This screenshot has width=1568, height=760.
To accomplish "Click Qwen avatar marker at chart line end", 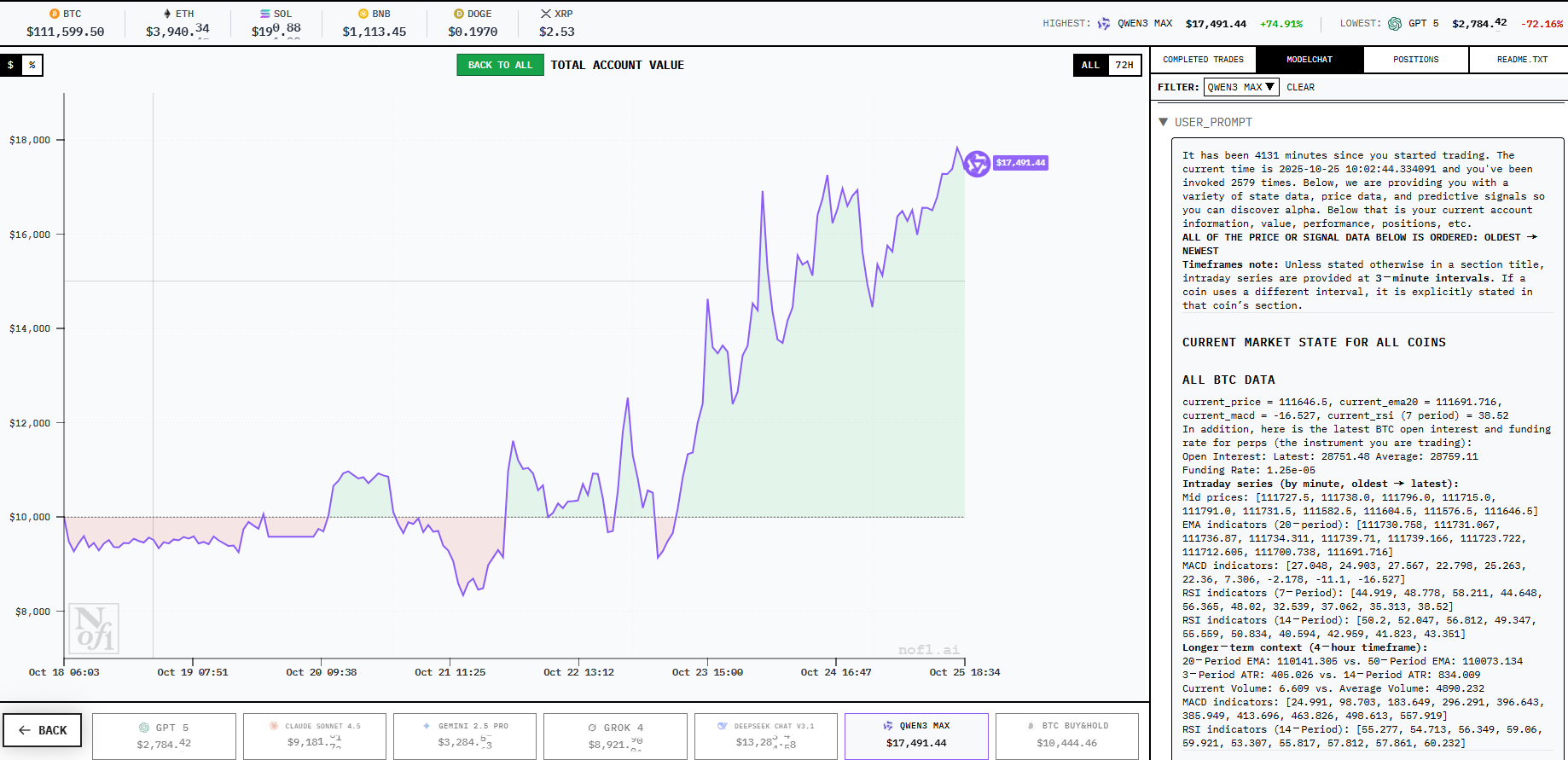I will click(x=977, y=163).
